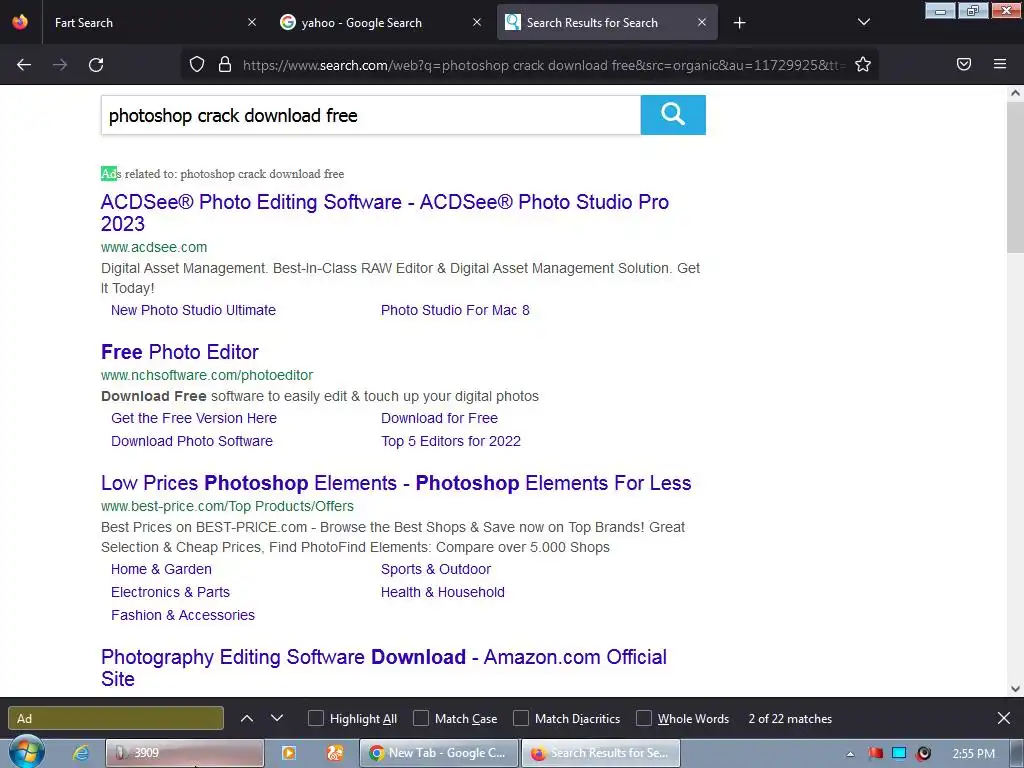
Task: Switch to the Fart Search tab
Action: (x=153, y=23)
